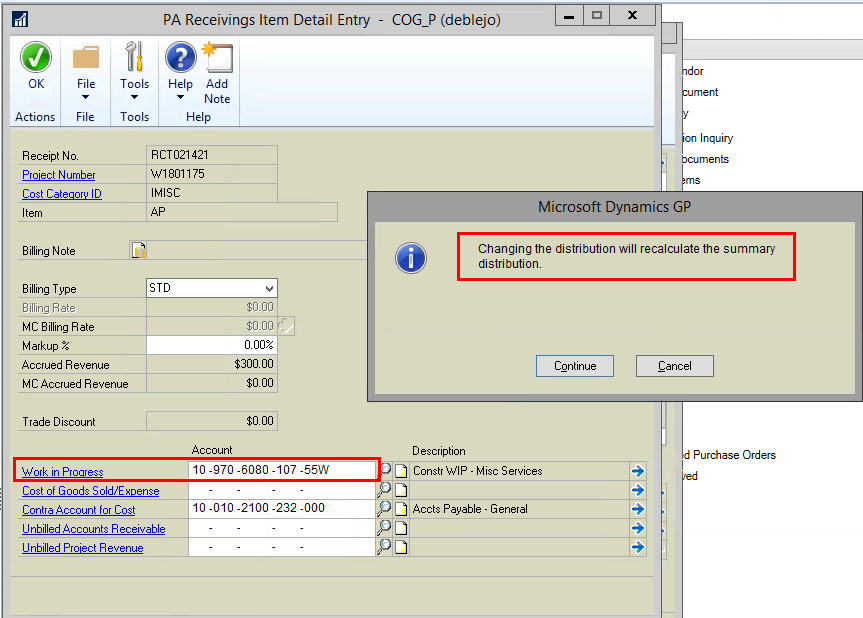Open the Billing Type dropdown

[x=268, y=289]
